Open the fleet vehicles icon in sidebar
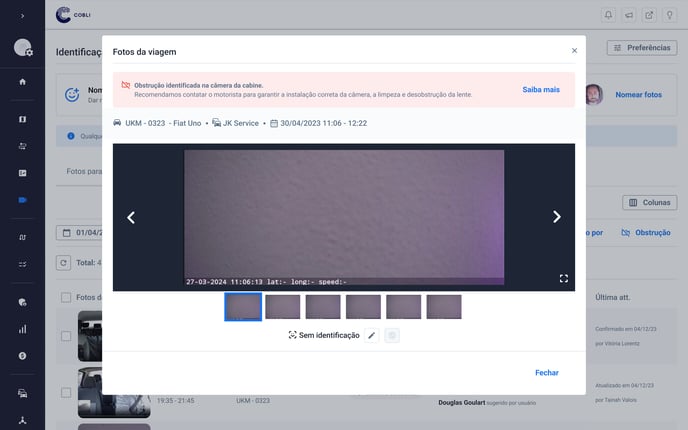Screen dimensions: 688x430 coord(22,393)
